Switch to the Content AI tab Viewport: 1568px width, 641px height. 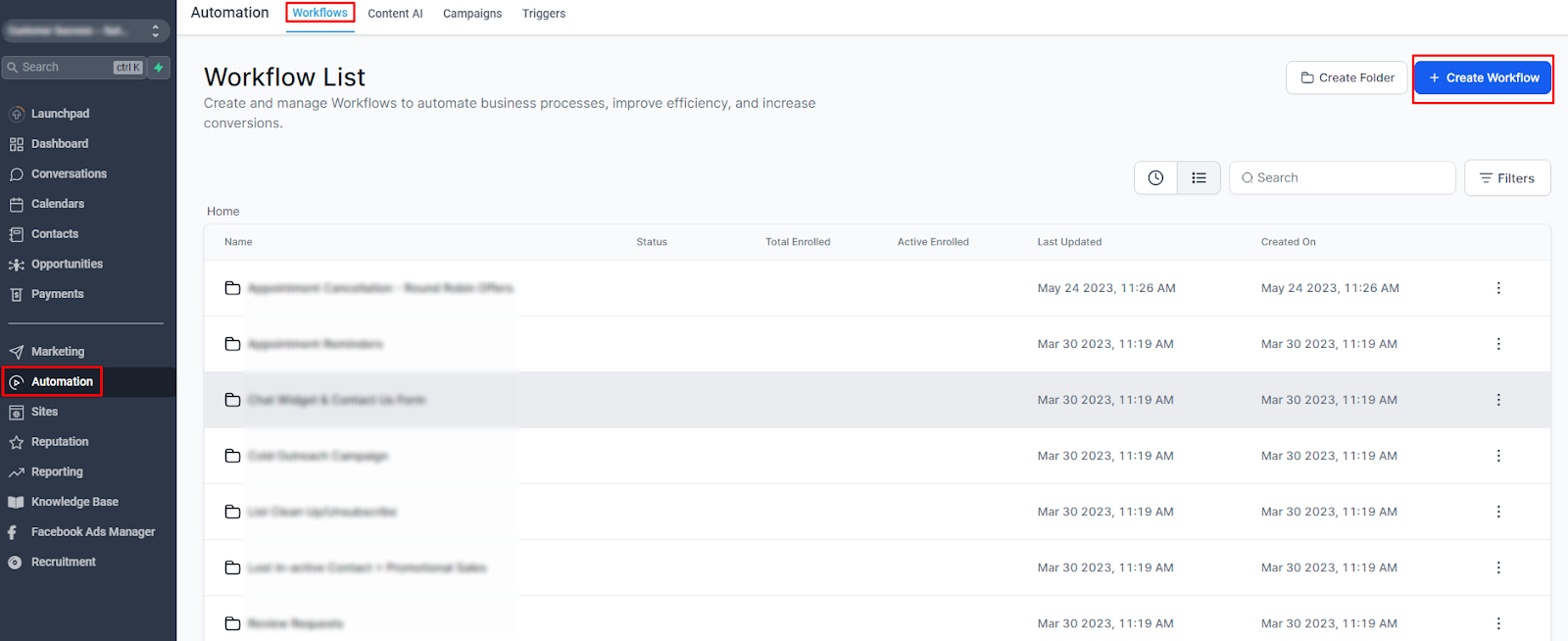[395, 14]
